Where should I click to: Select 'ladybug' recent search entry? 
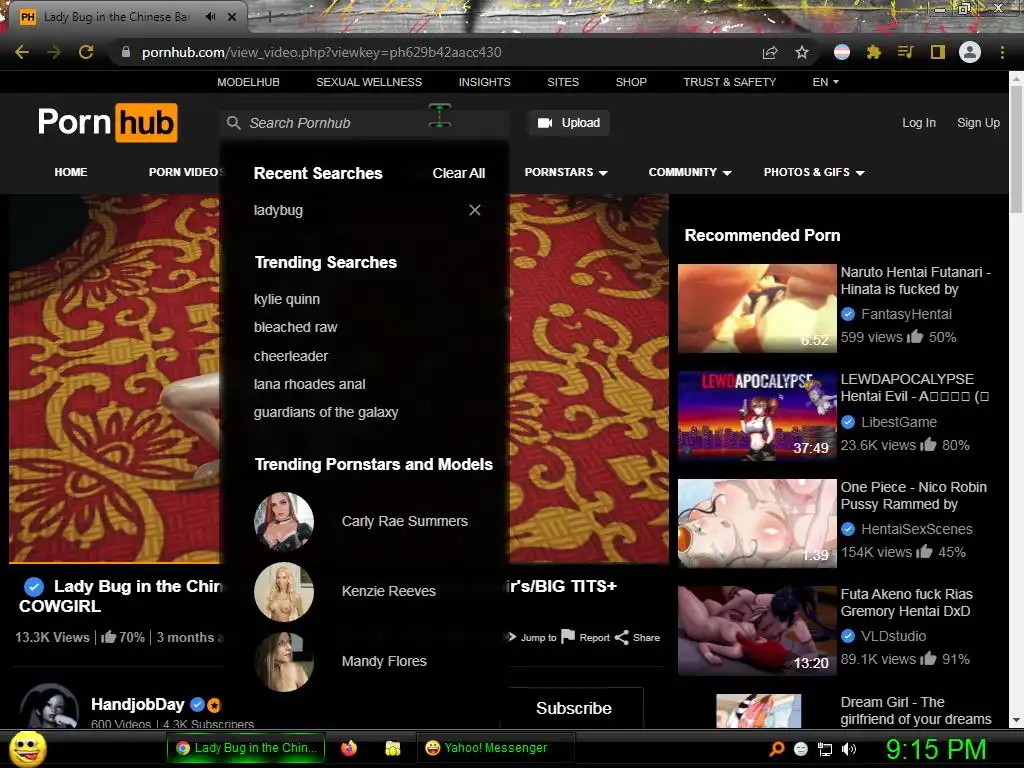278,210
